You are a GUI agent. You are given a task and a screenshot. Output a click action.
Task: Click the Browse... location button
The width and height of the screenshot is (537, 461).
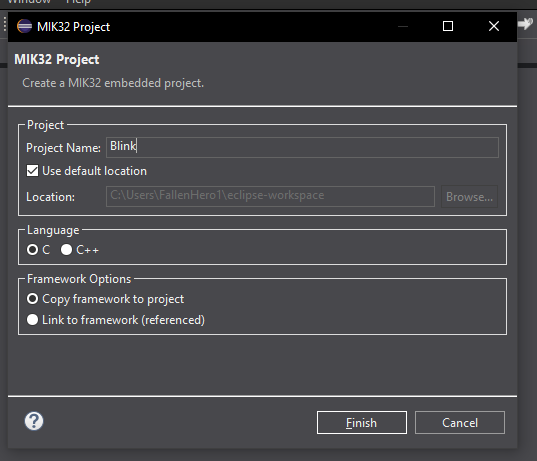click(469, 197)
